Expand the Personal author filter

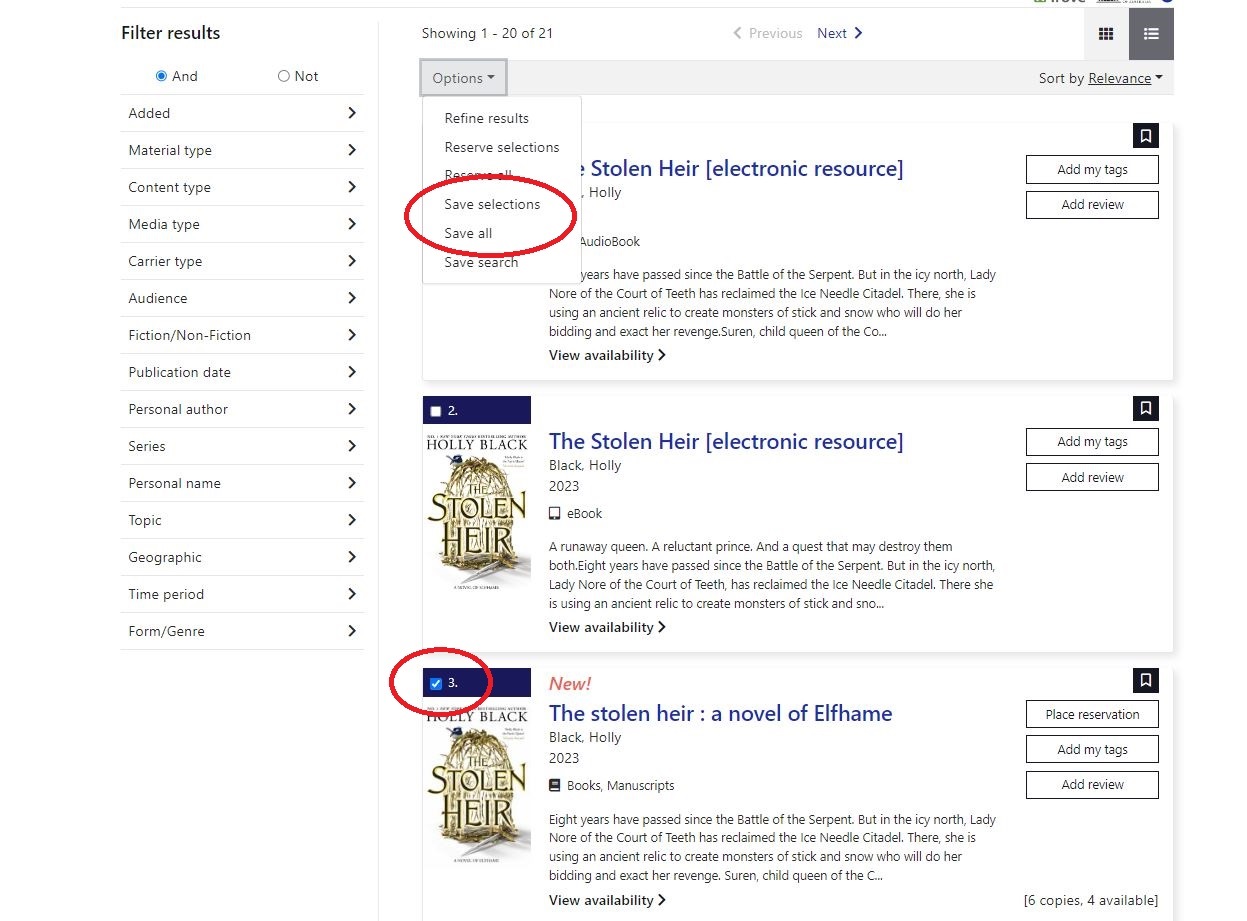pos(242,409)
